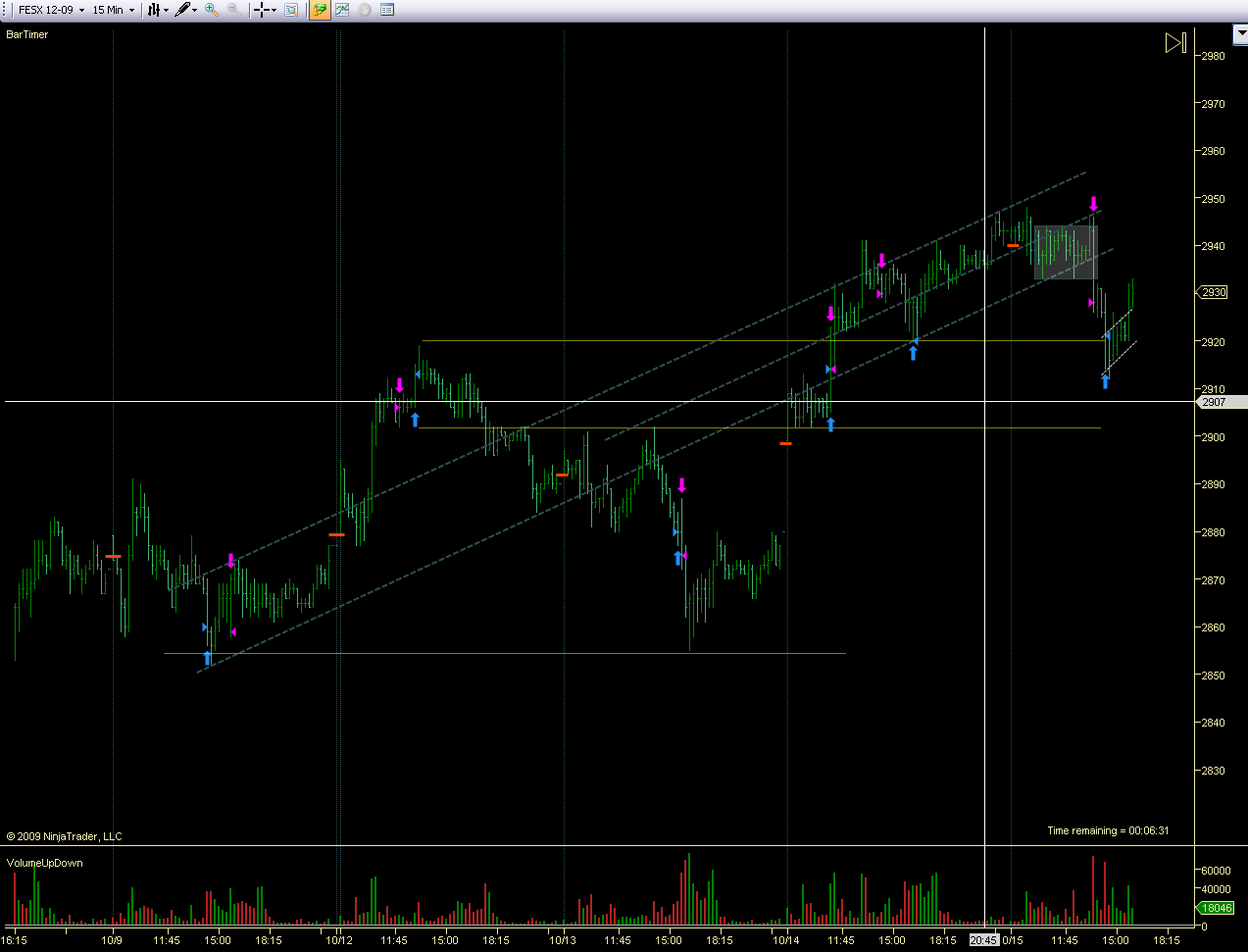Screen dimensions: 1248x952
Task: Click the 10/13 date label
Action: pos(563,940)
